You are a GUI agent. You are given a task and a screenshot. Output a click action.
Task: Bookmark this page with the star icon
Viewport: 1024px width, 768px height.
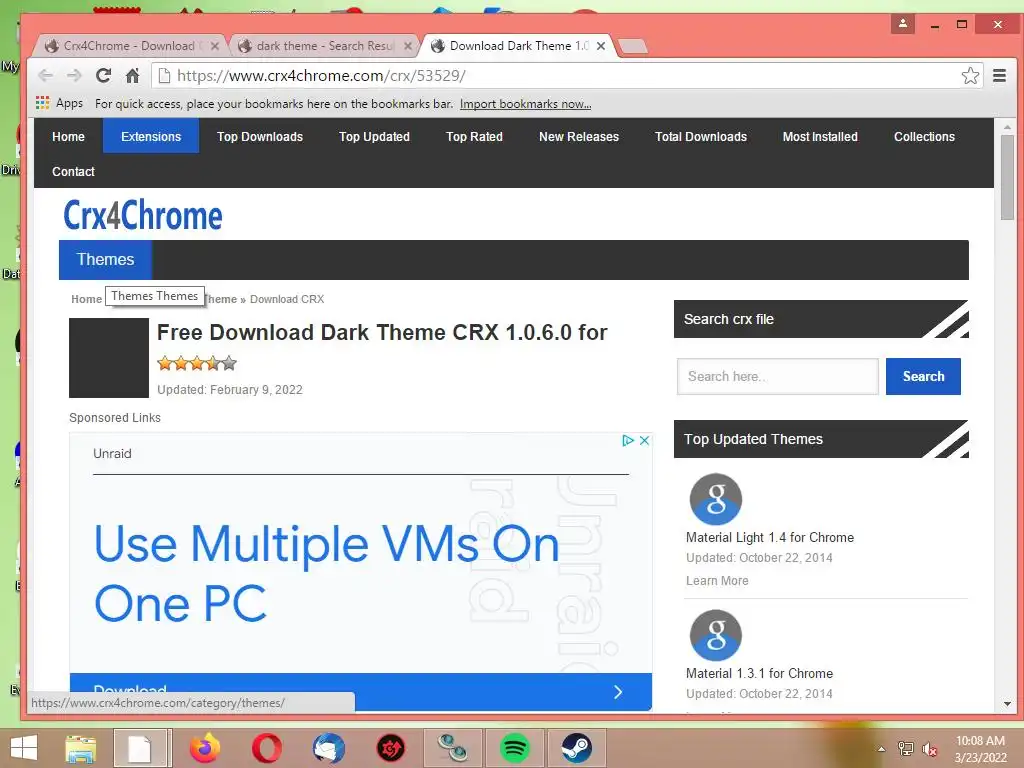pyautogui.click(x=970, y=76)
